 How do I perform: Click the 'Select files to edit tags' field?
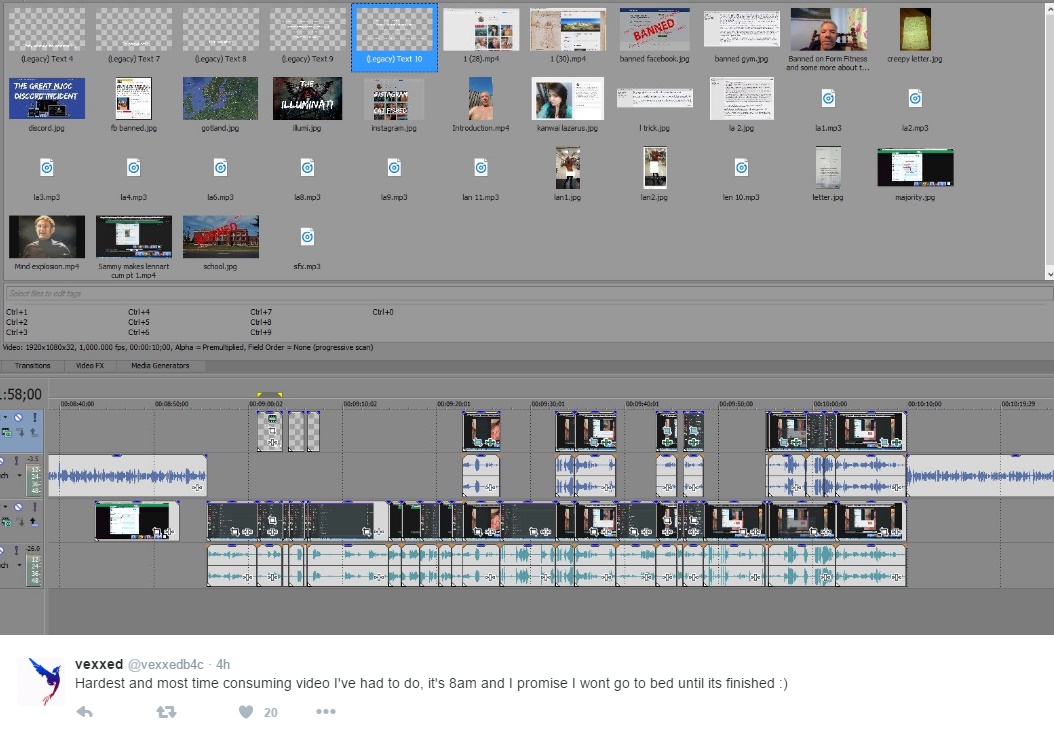point(528,293)
